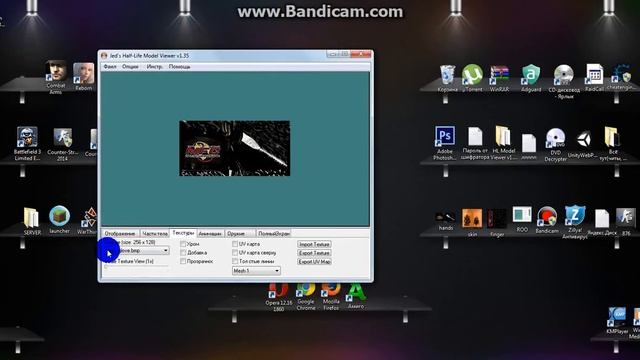Select the Текстуры tab
The height and width of the screenshot is (360, 640).
tap(183, 233)
